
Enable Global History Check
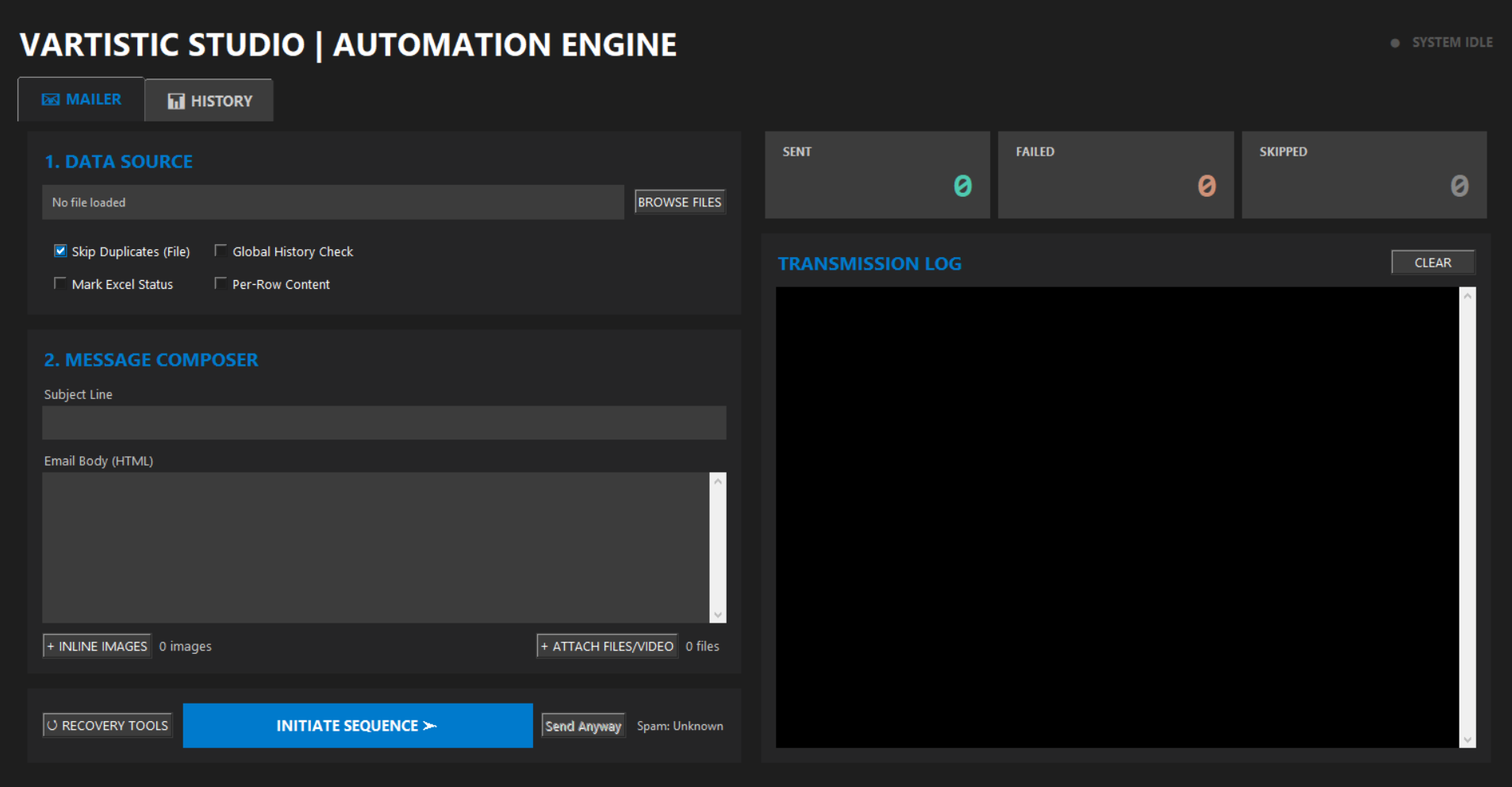tap(221, 250)
